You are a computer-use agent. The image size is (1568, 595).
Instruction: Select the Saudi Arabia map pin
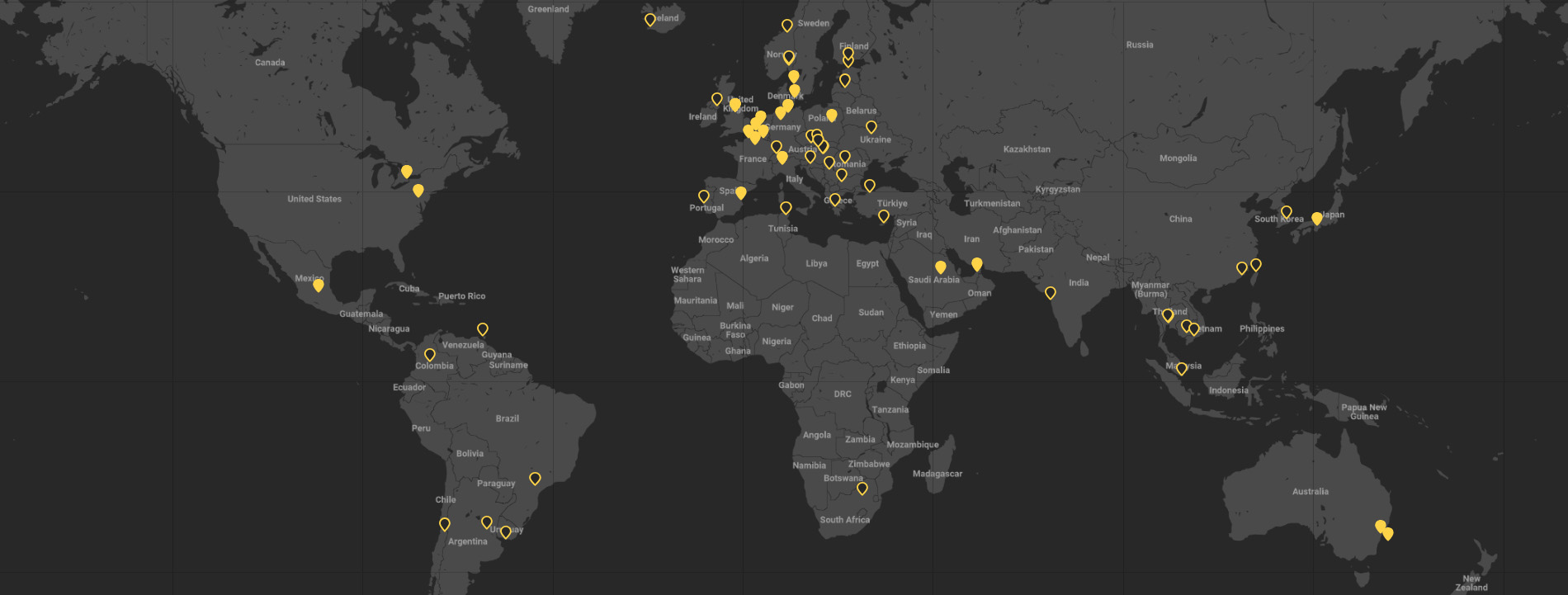941,267
